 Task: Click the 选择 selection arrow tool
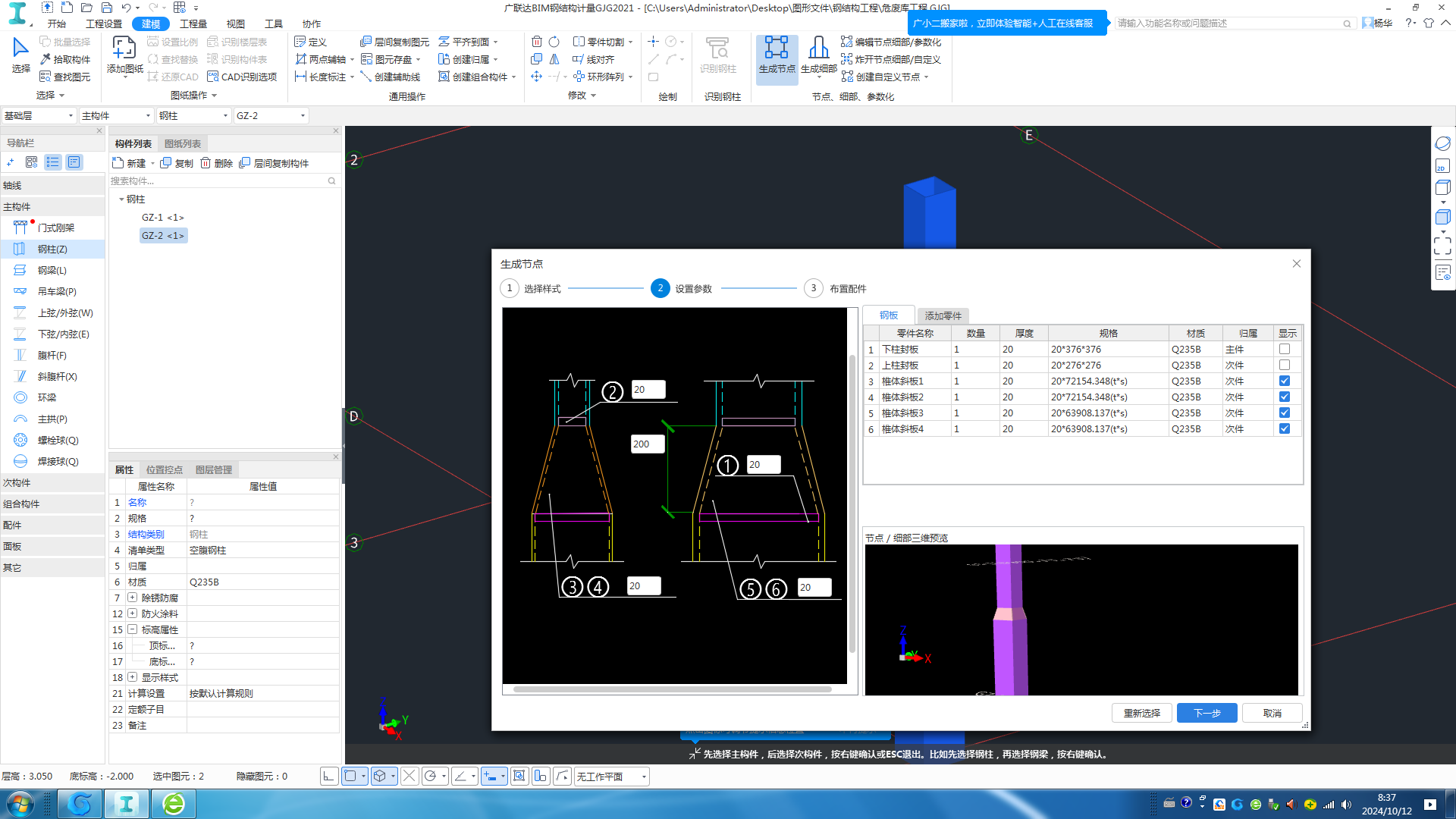[x=20, y=55]
